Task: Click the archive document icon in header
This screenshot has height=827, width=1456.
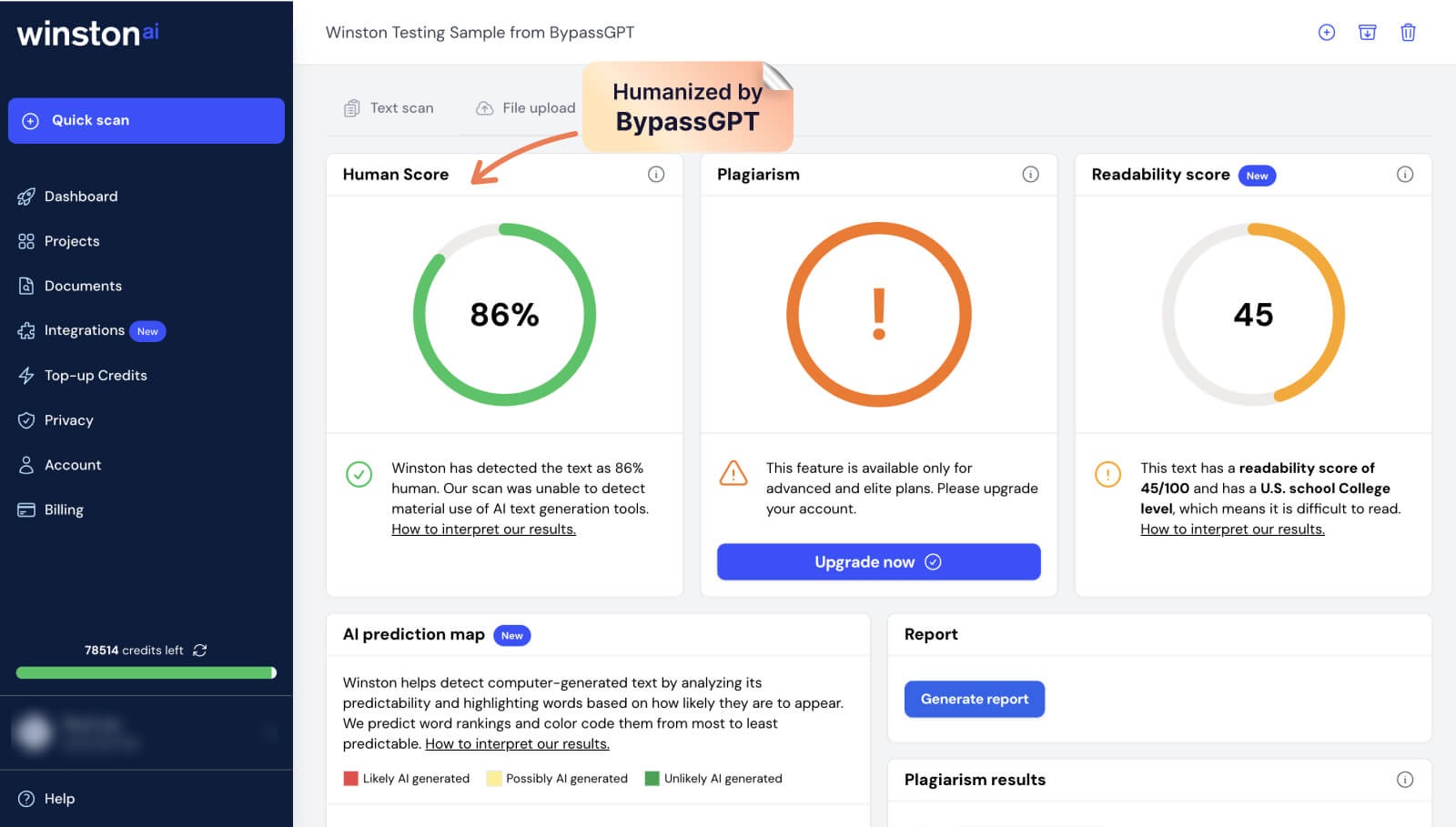Action: (1367, 33)
